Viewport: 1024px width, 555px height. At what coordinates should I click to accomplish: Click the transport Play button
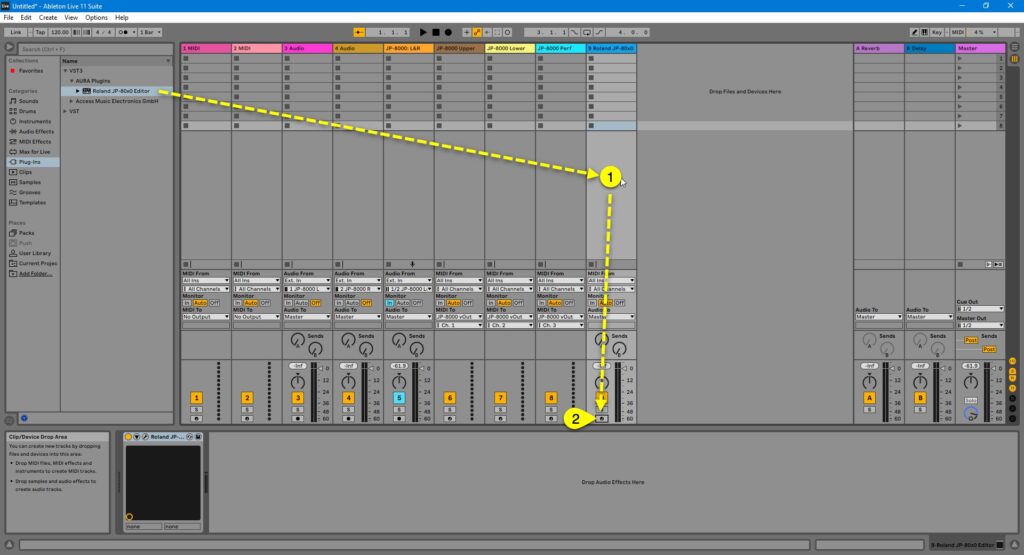tap(423, 32)
